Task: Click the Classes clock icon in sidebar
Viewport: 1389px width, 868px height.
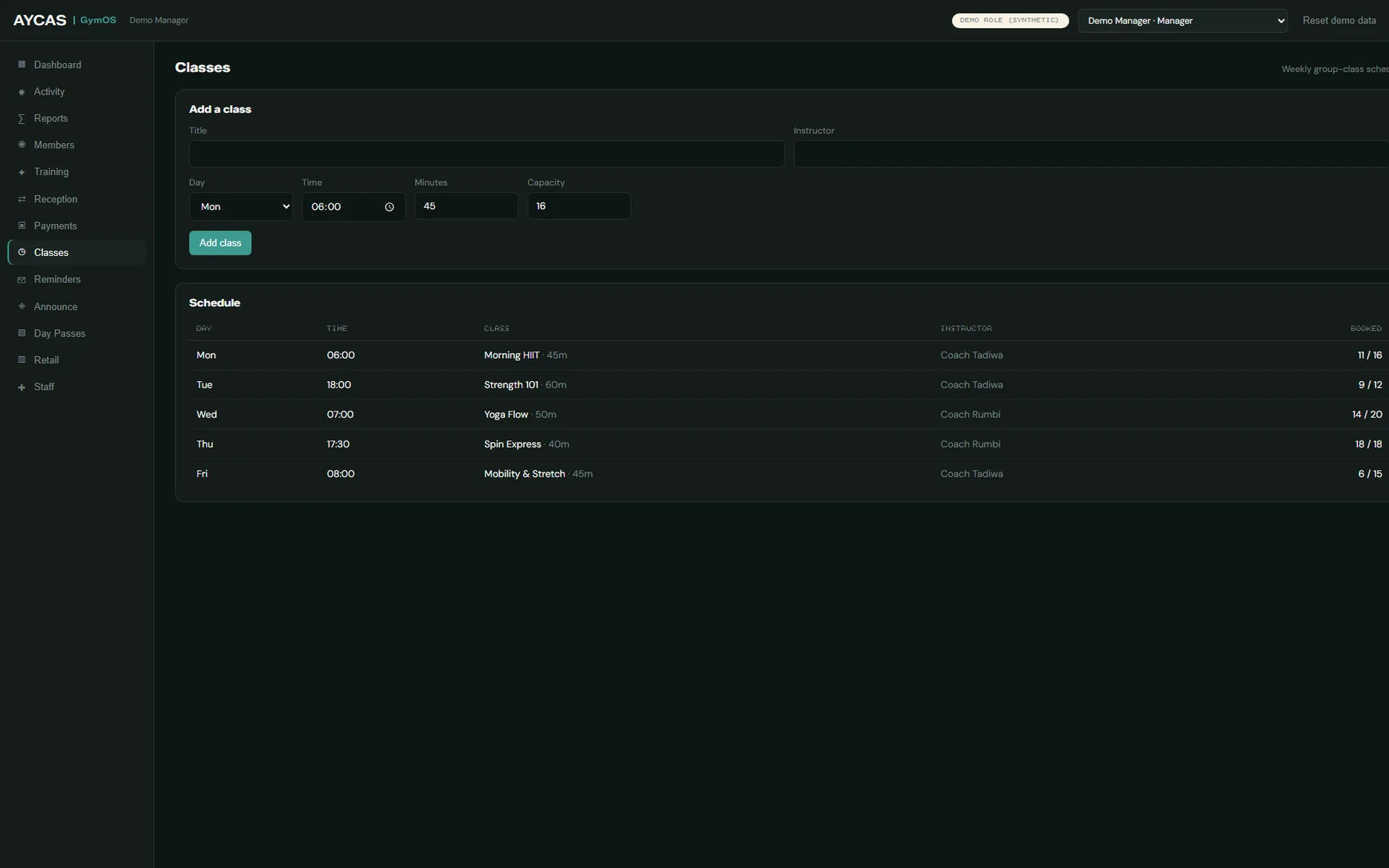Action: (22, 252)
